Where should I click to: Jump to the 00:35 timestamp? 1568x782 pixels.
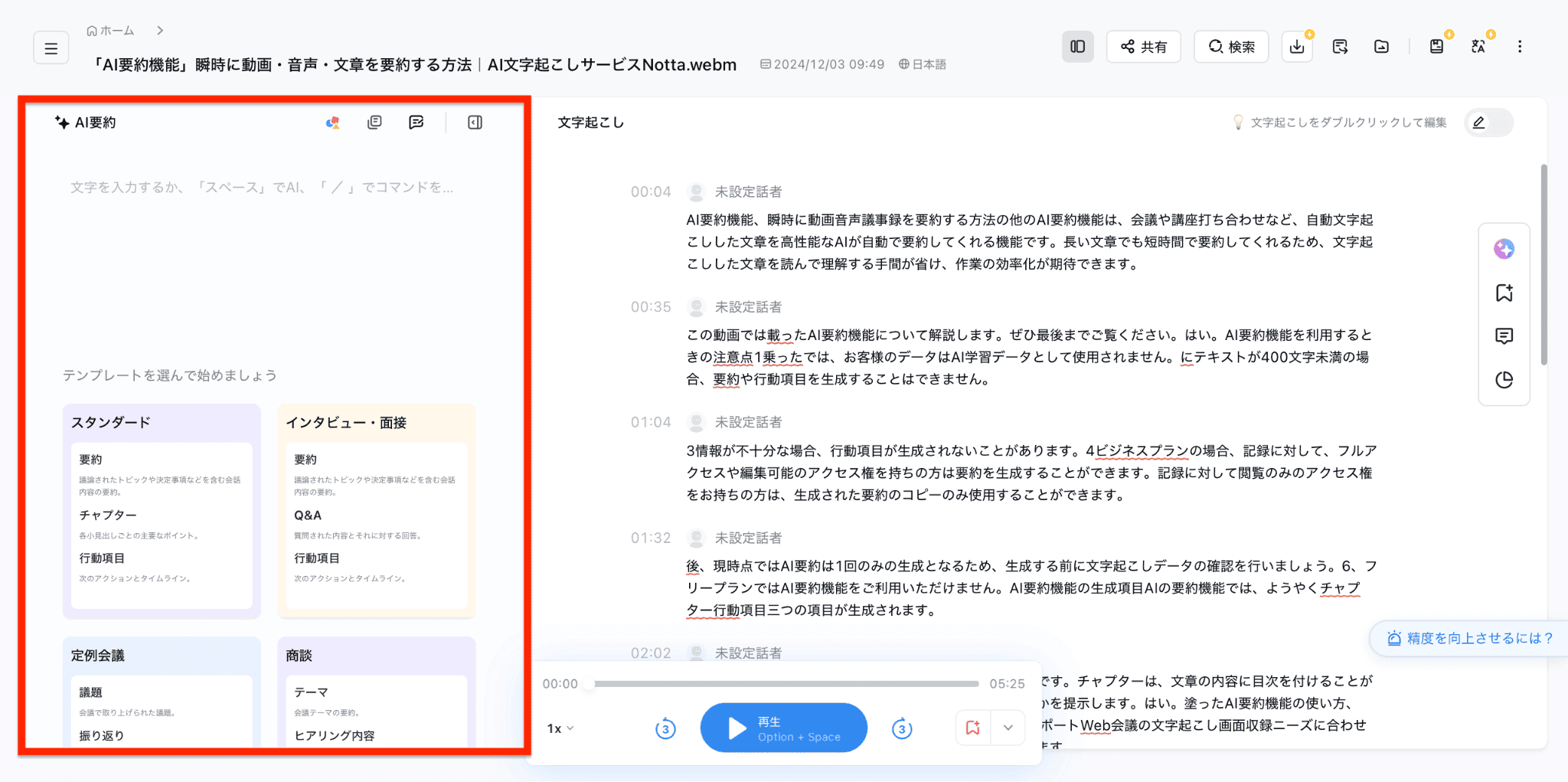(x=651, y=307)
